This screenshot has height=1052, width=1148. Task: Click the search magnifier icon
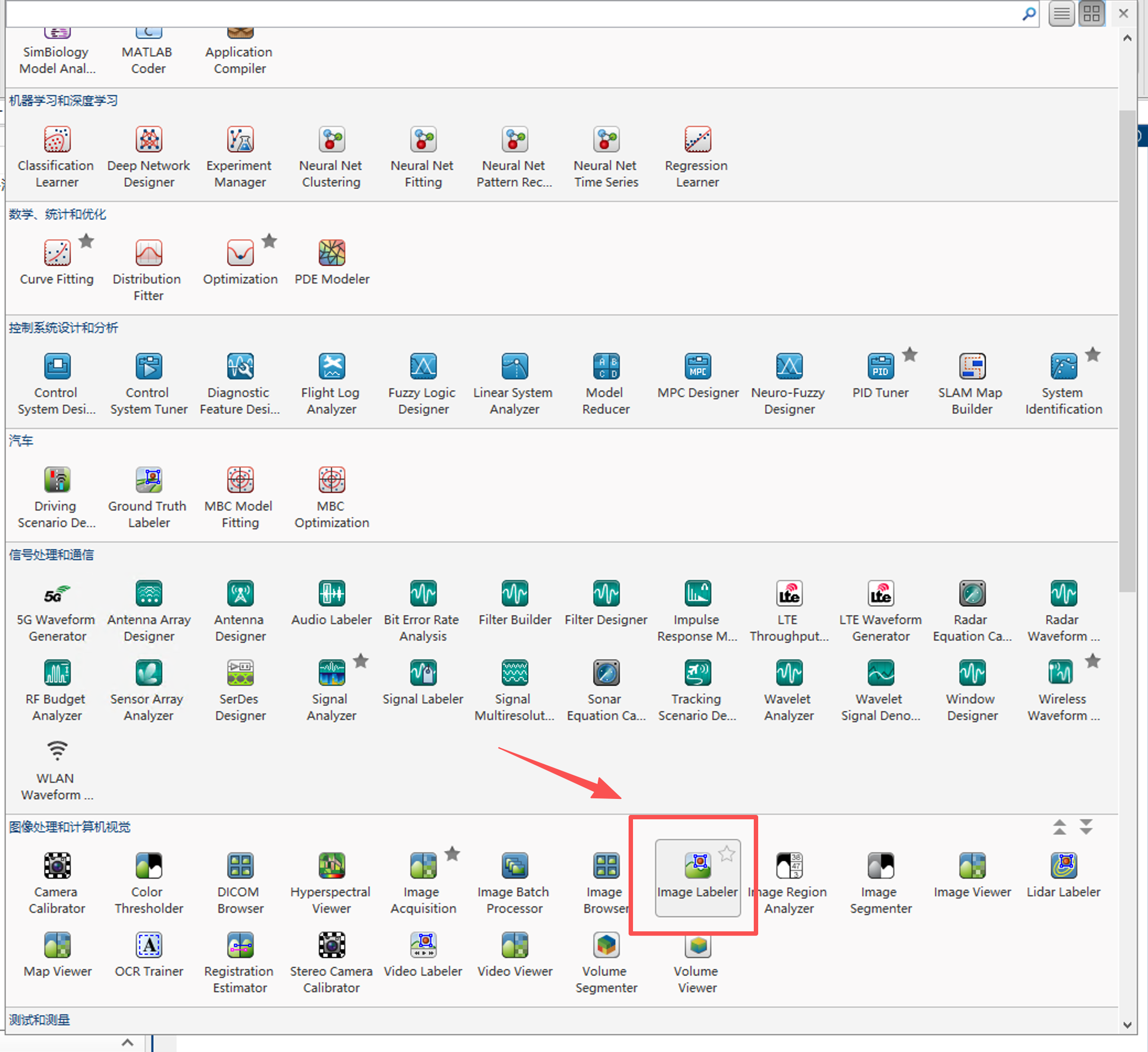click(x=1028, y=14)
